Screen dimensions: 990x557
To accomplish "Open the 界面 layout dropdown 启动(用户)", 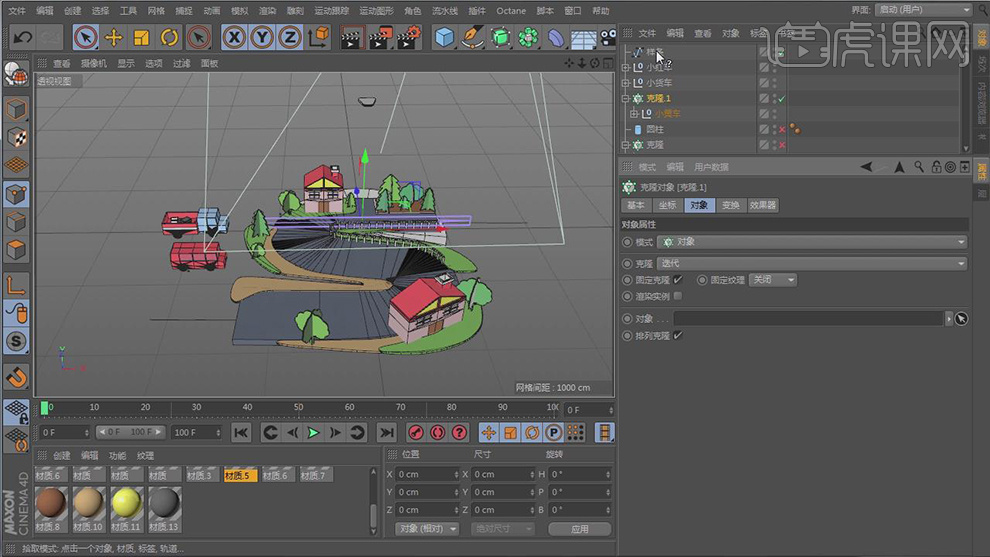I will pos(923,10).
